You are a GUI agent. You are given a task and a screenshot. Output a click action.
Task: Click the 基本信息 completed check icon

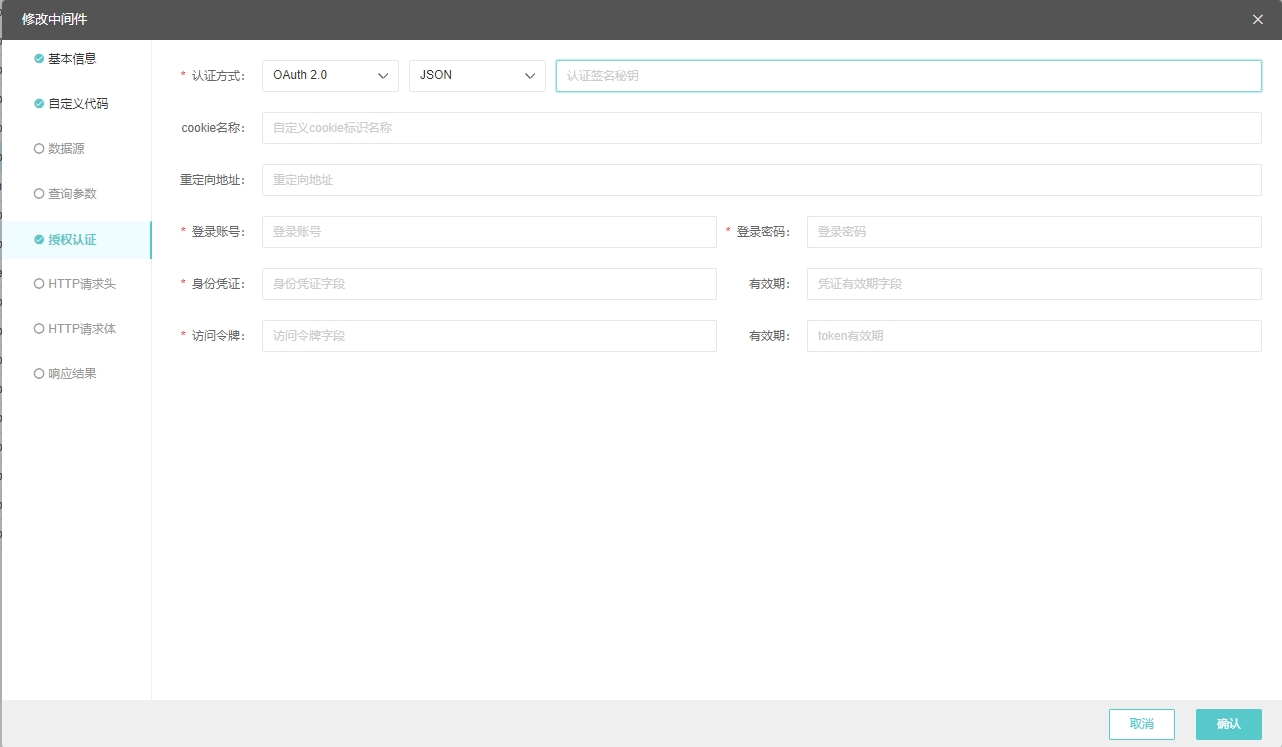tap(39, 59)
